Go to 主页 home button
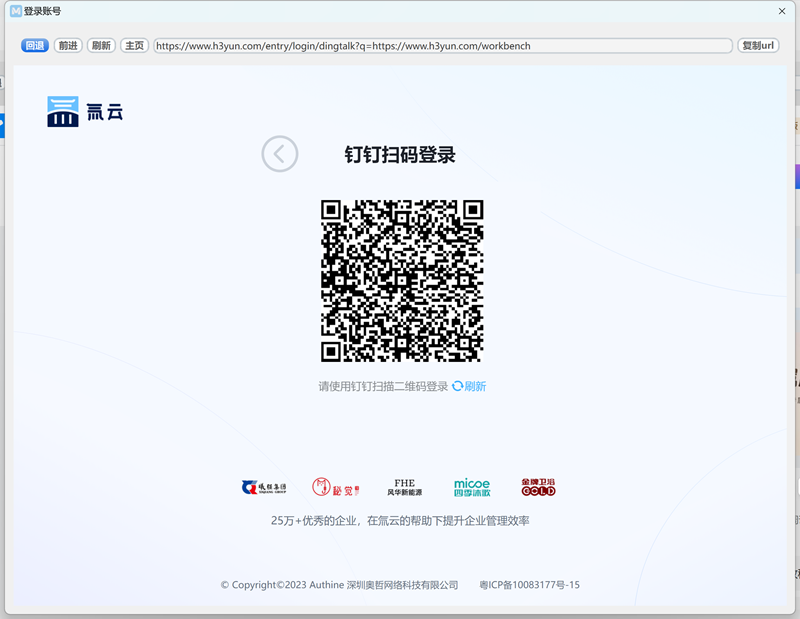The height and width of the screenshot is (619, 800). point(134,45)
